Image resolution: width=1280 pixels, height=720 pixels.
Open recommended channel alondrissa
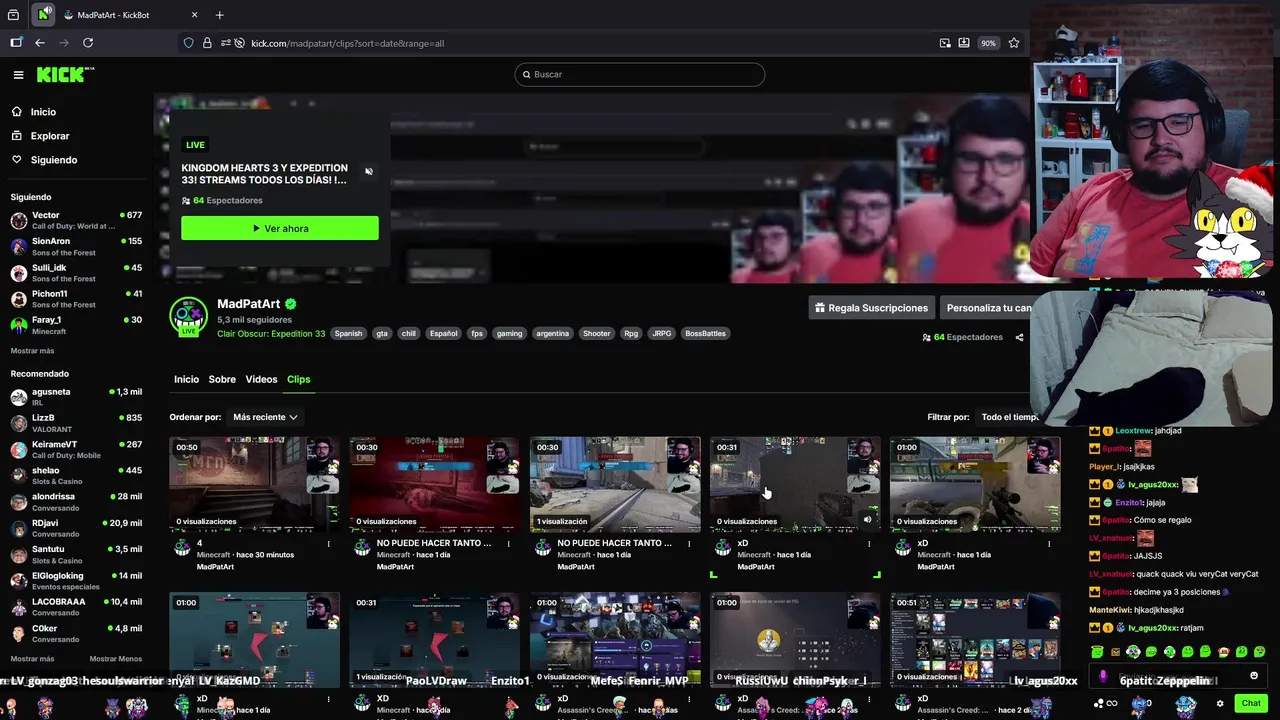point(76,502)
